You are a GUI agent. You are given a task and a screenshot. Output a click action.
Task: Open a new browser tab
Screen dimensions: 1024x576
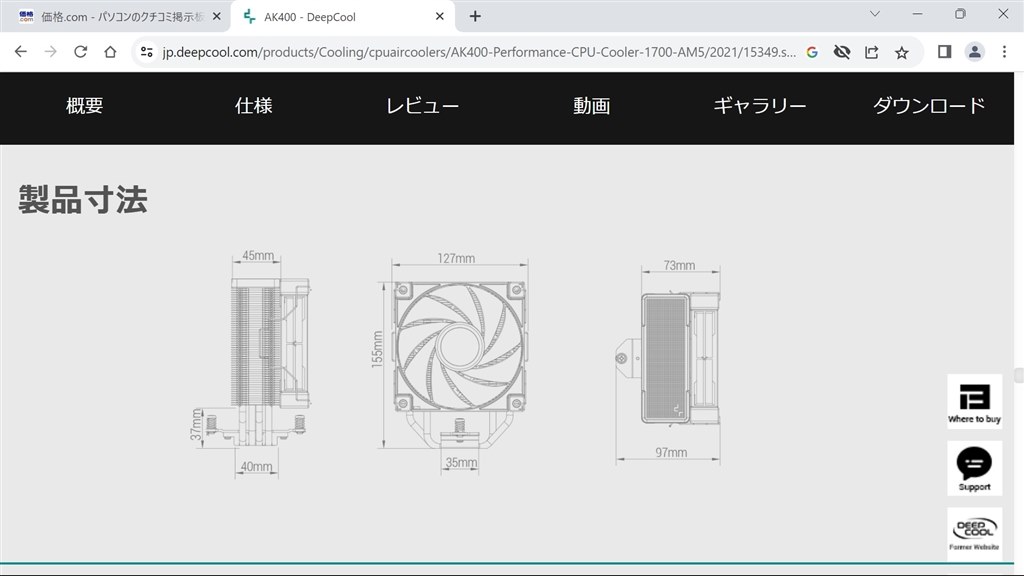(x=475, y=16)
